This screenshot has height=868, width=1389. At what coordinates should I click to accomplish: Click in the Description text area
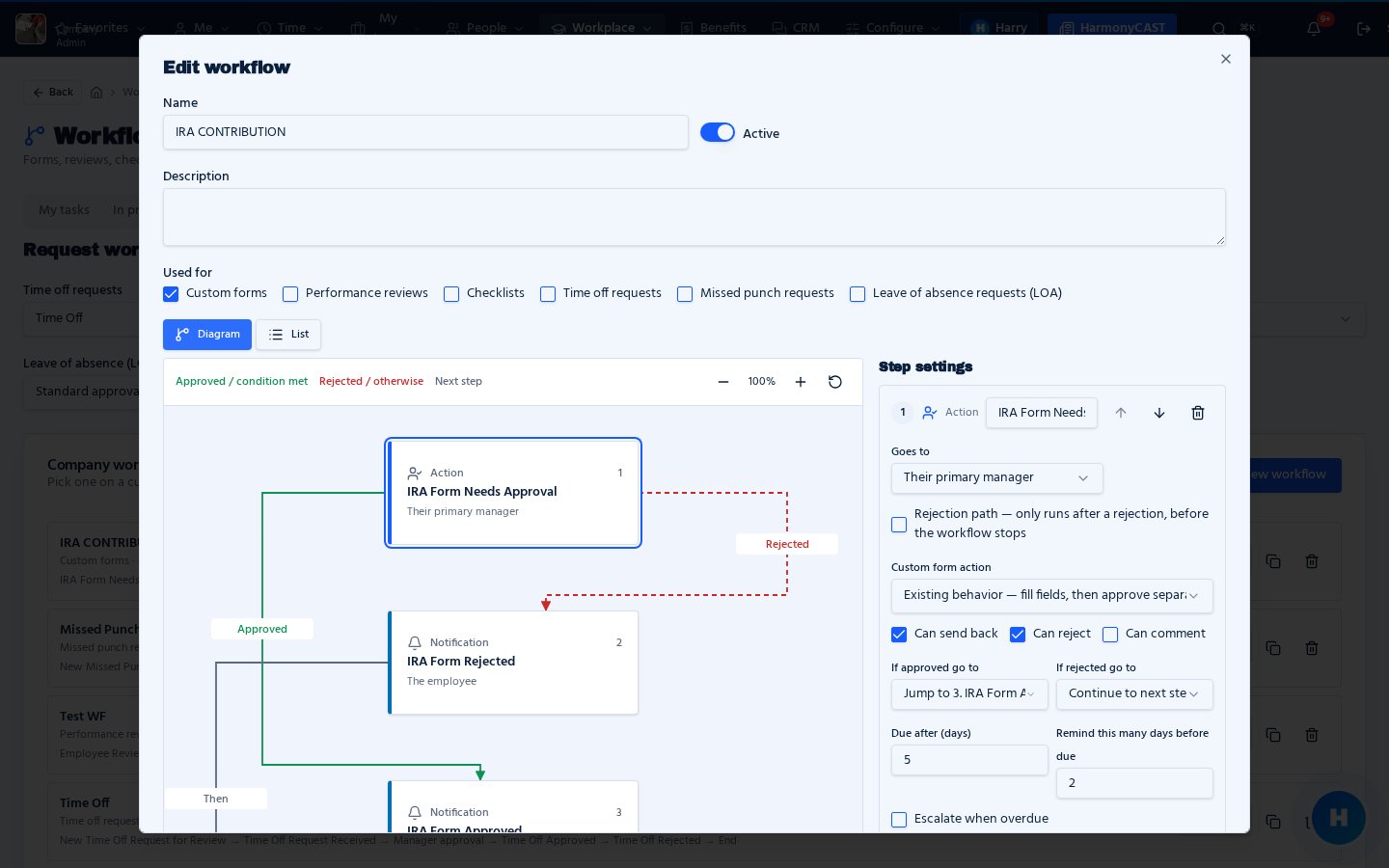[x=694, y=217]
